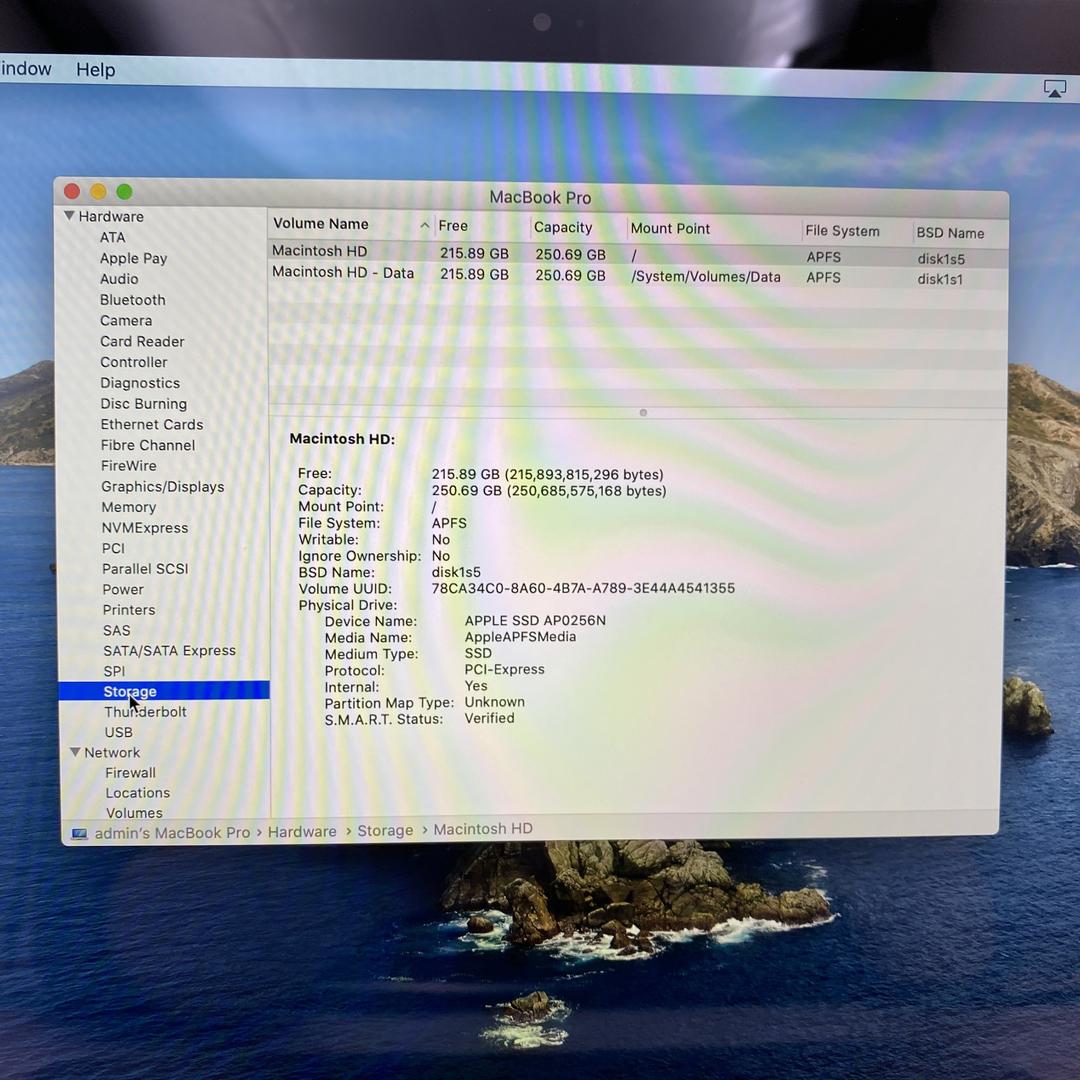Image resolution: width=1080 pixels, height=1080 pixels.
Task: Select Graphics/Displays in the sidebar
Action: pos(163,486)
